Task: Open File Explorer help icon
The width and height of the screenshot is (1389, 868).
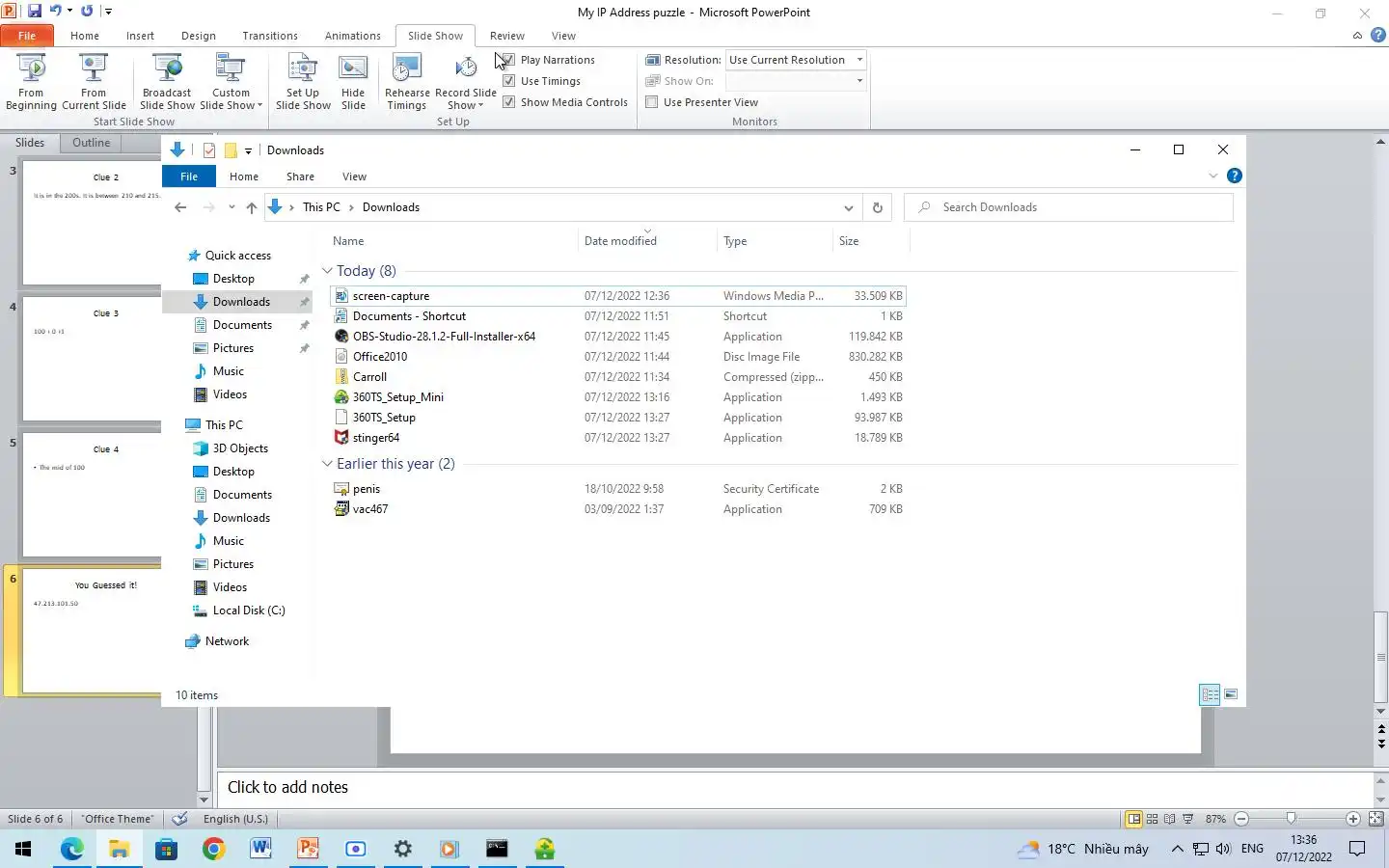Action: point(1234,176)
